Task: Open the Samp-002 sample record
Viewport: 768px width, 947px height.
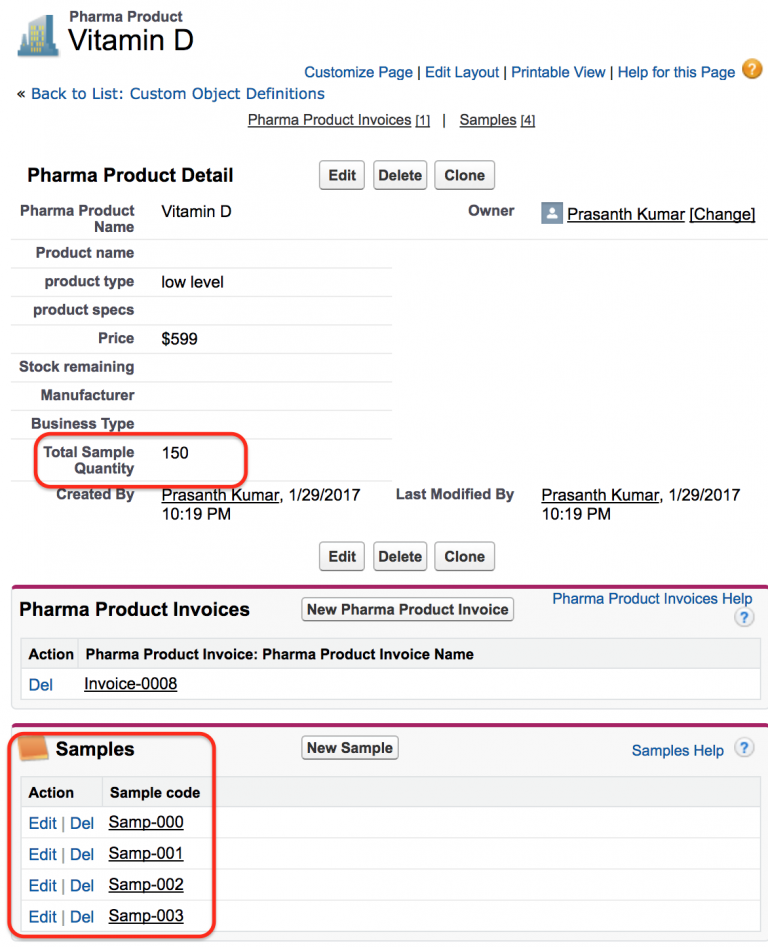Action: (146, 885)
